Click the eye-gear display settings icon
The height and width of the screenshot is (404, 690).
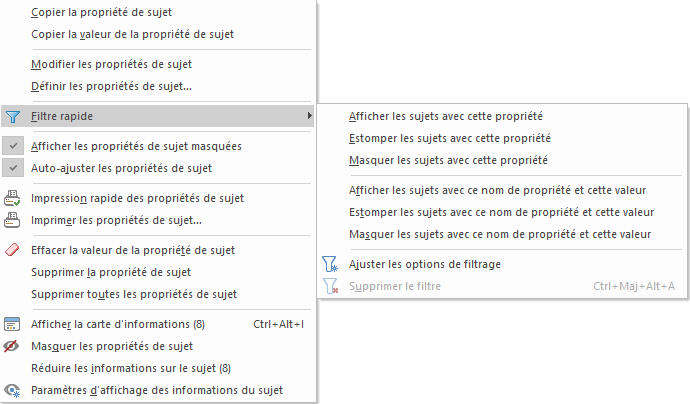[13, 390]
